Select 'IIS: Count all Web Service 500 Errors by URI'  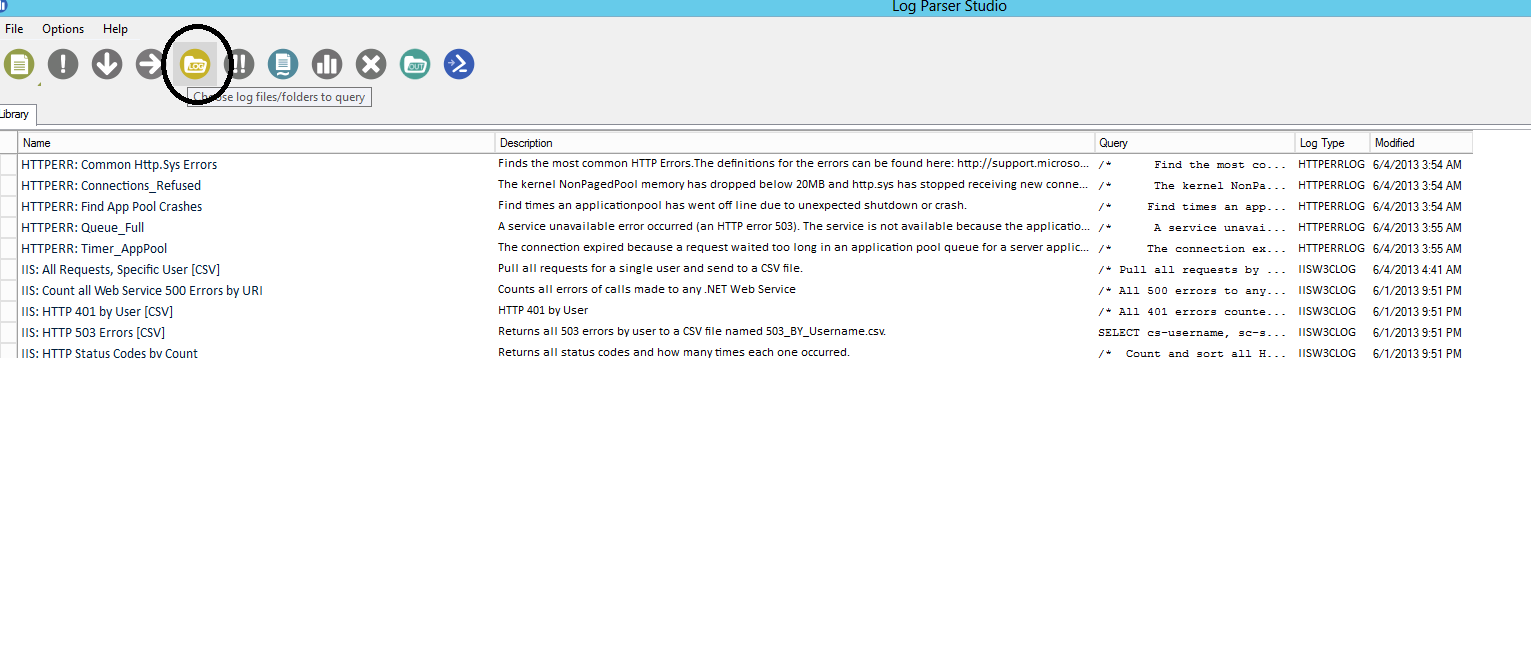tap(142, 291)
